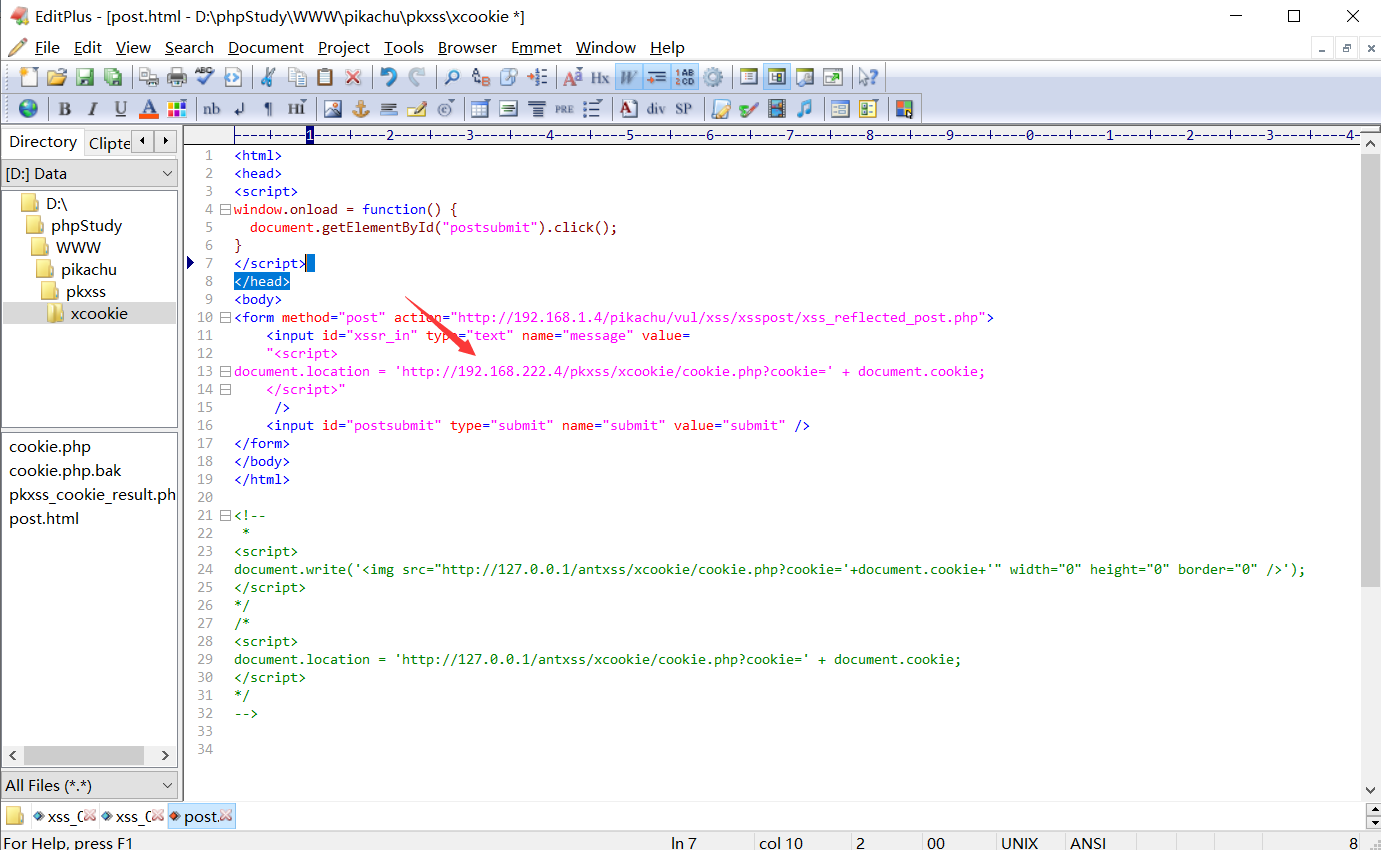
Task: Select the phpStudy folder in tree
Action: coord(86,225)
